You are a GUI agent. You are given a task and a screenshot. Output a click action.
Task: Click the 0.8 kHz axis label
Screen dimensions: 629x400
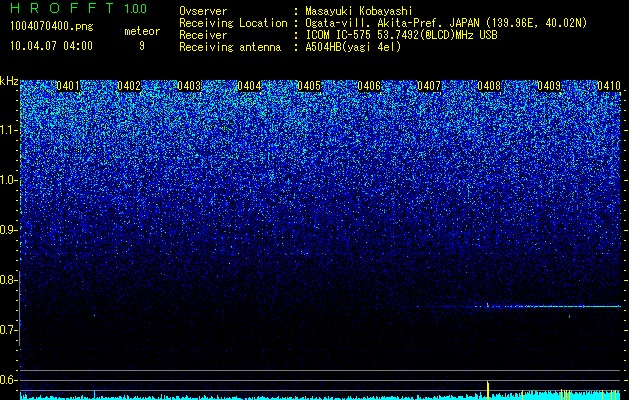click(x=8, y=280)
